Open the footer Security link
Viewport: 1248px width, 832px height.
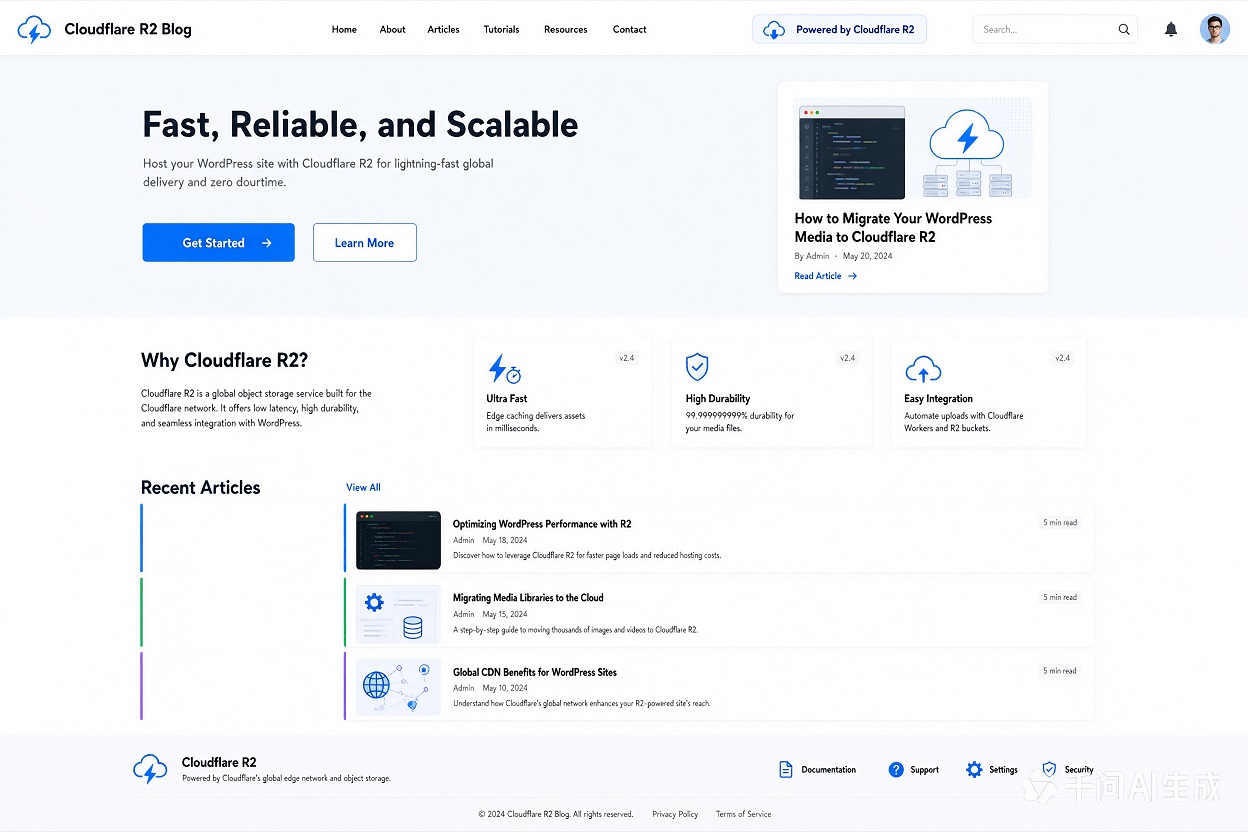click(1067, 769)
